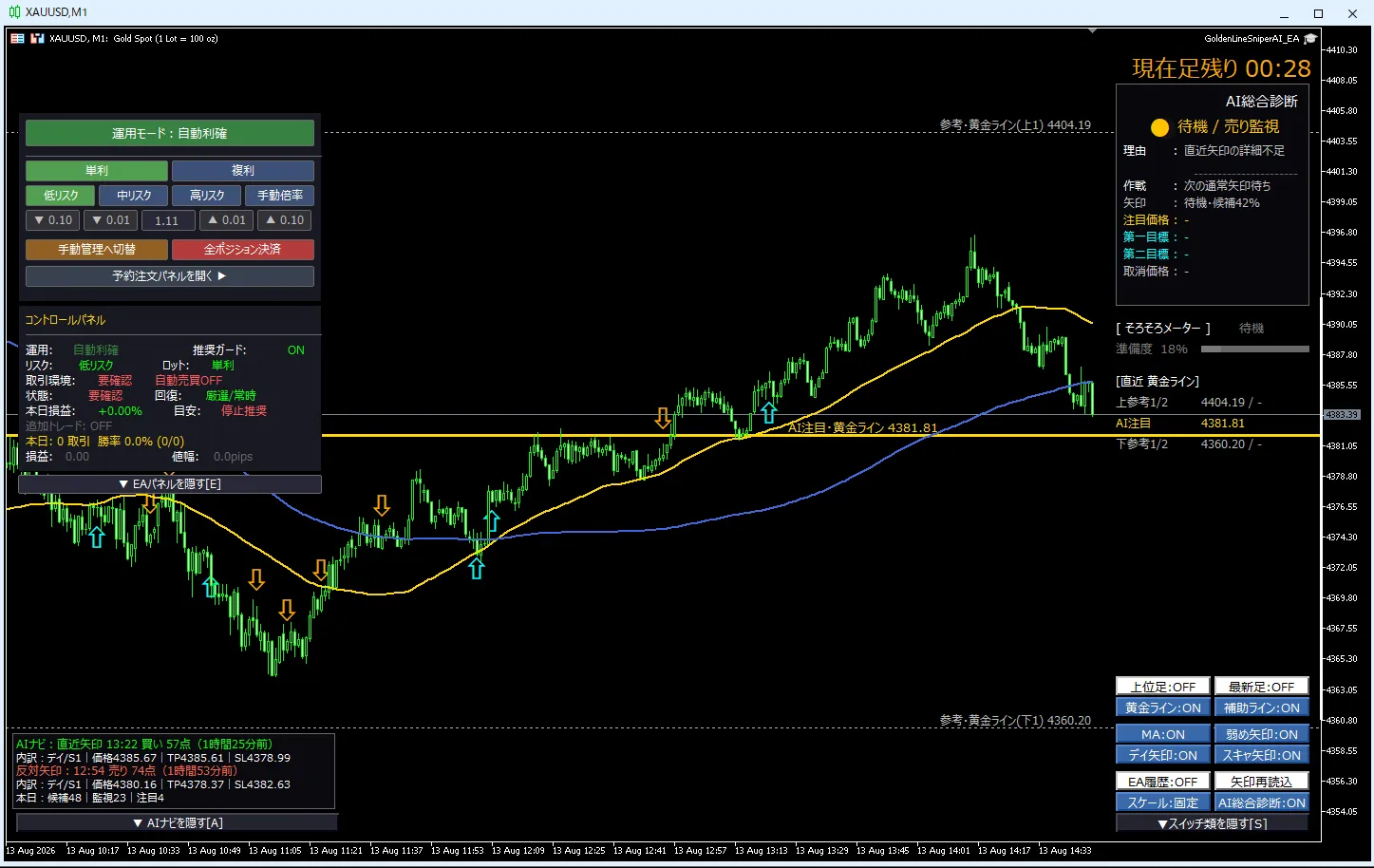Collapse the AI navi with AIナビを隠す[A]
This screenshot has width=1374, height=868.
click(x=178, y=823)
